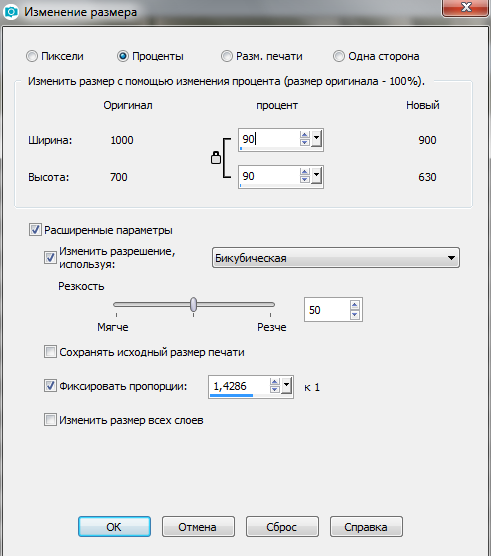Toggle Изменить разрешение, используя checkbox

click(50, 257)
